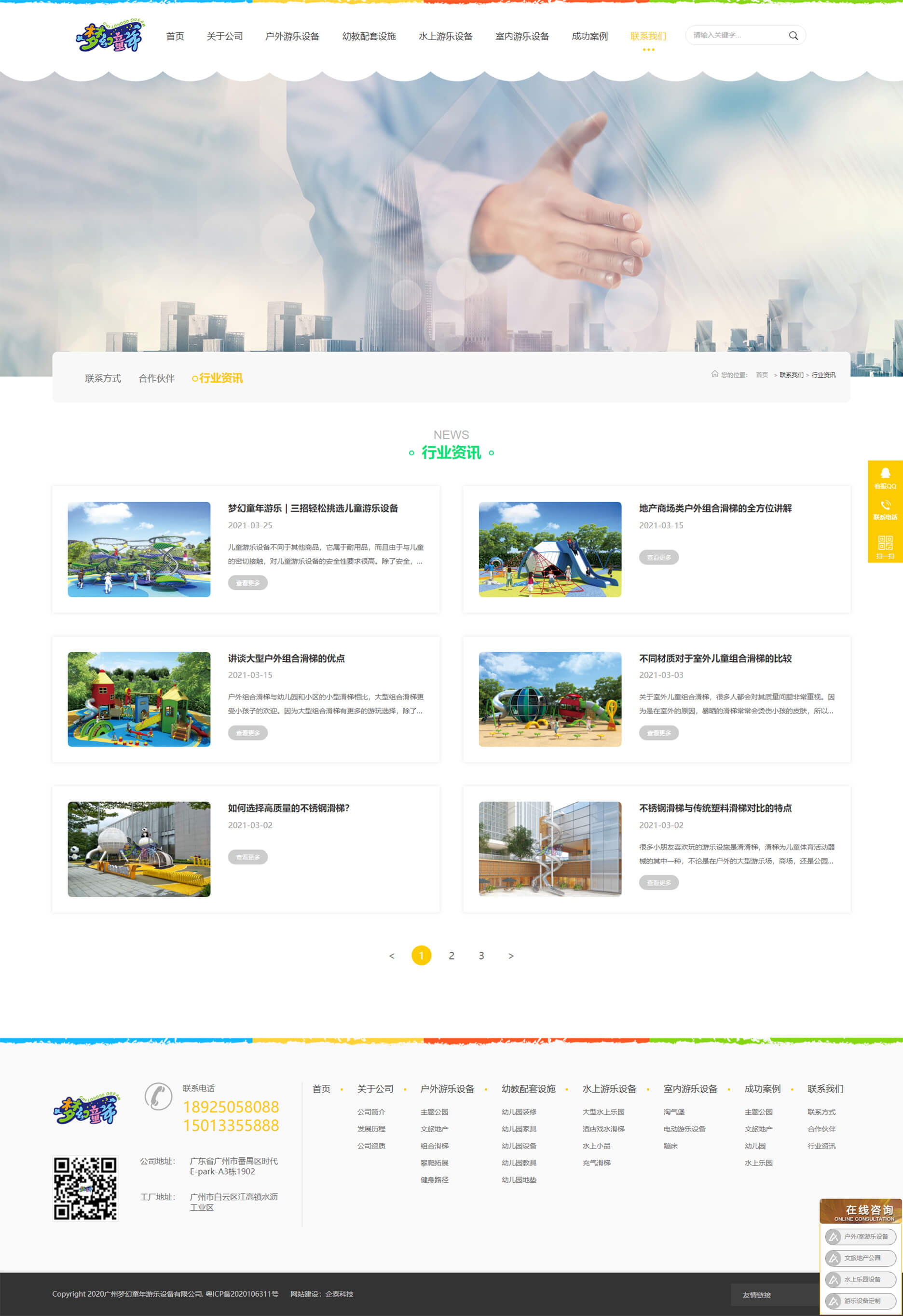Open the 扫一扫 QR code sidebar icon
Screen dimensions: 903x1316
tap(885, 547)
